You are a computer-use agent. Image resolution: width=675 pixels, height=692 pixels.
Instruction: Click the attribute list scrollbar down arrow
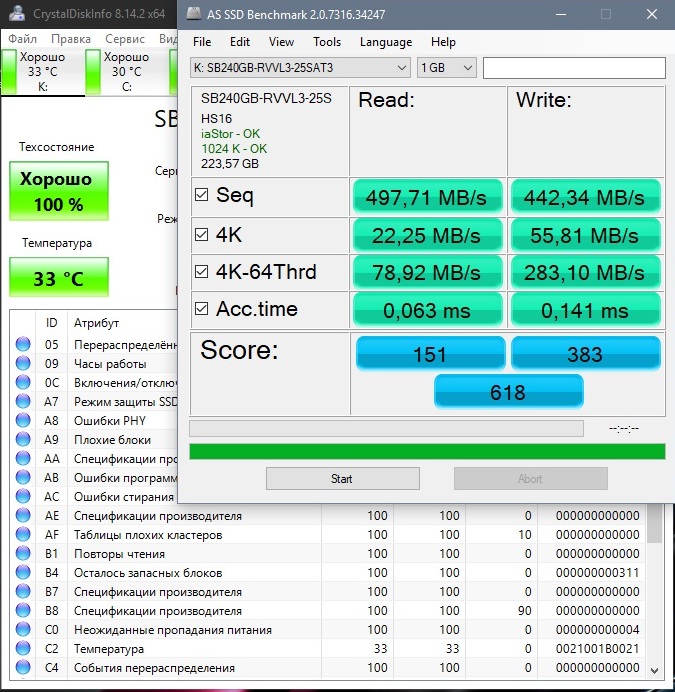tap(655, 670)
